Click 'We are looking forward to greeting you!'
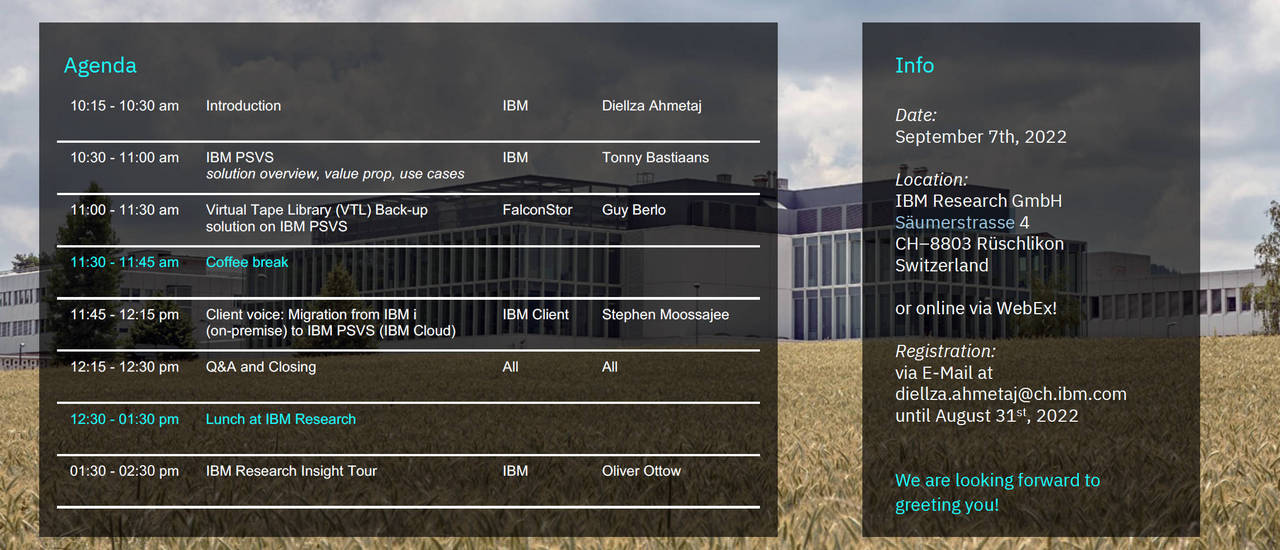Screen dimensions: 1280x550 tap(997, 492)
